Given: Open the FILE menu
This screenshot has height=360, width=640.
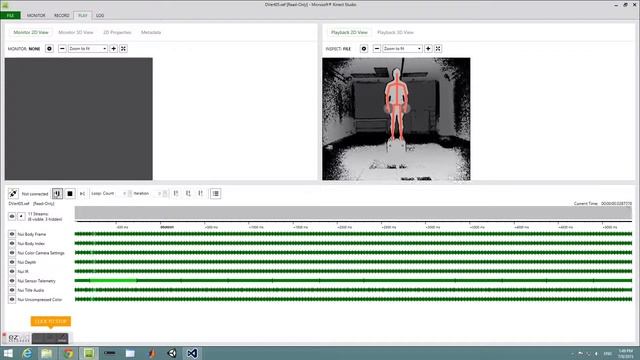Looking at the screenshot, I should click(10, 16).
